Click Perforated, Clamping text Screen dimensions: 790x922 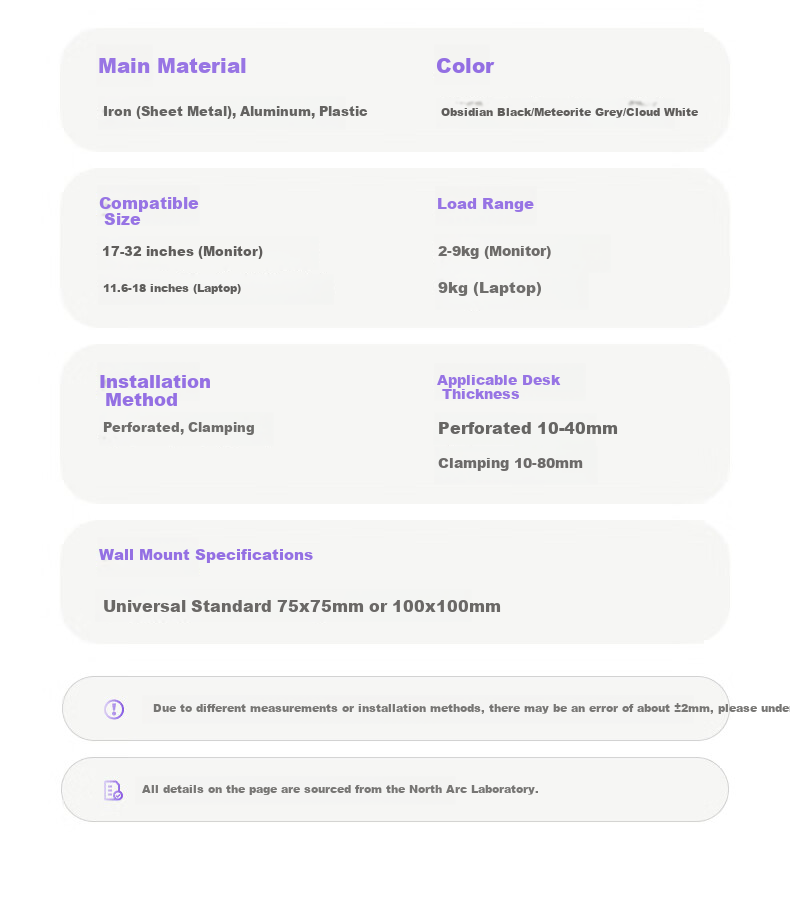(x=179, y=427)
